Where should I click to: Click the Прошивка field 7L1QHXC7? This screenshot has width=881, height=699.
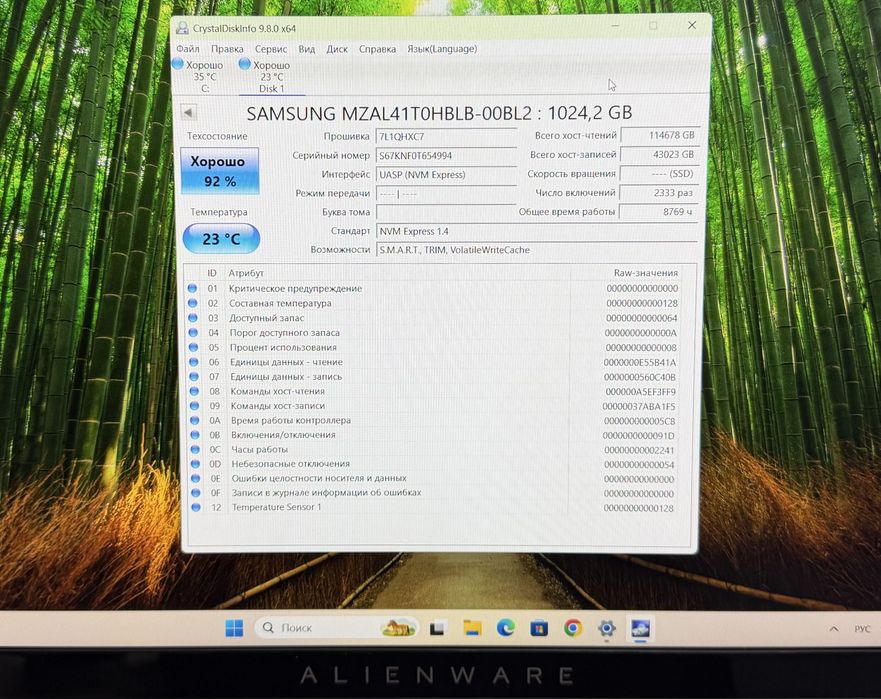pyautogui.click(x=446, y=137)
